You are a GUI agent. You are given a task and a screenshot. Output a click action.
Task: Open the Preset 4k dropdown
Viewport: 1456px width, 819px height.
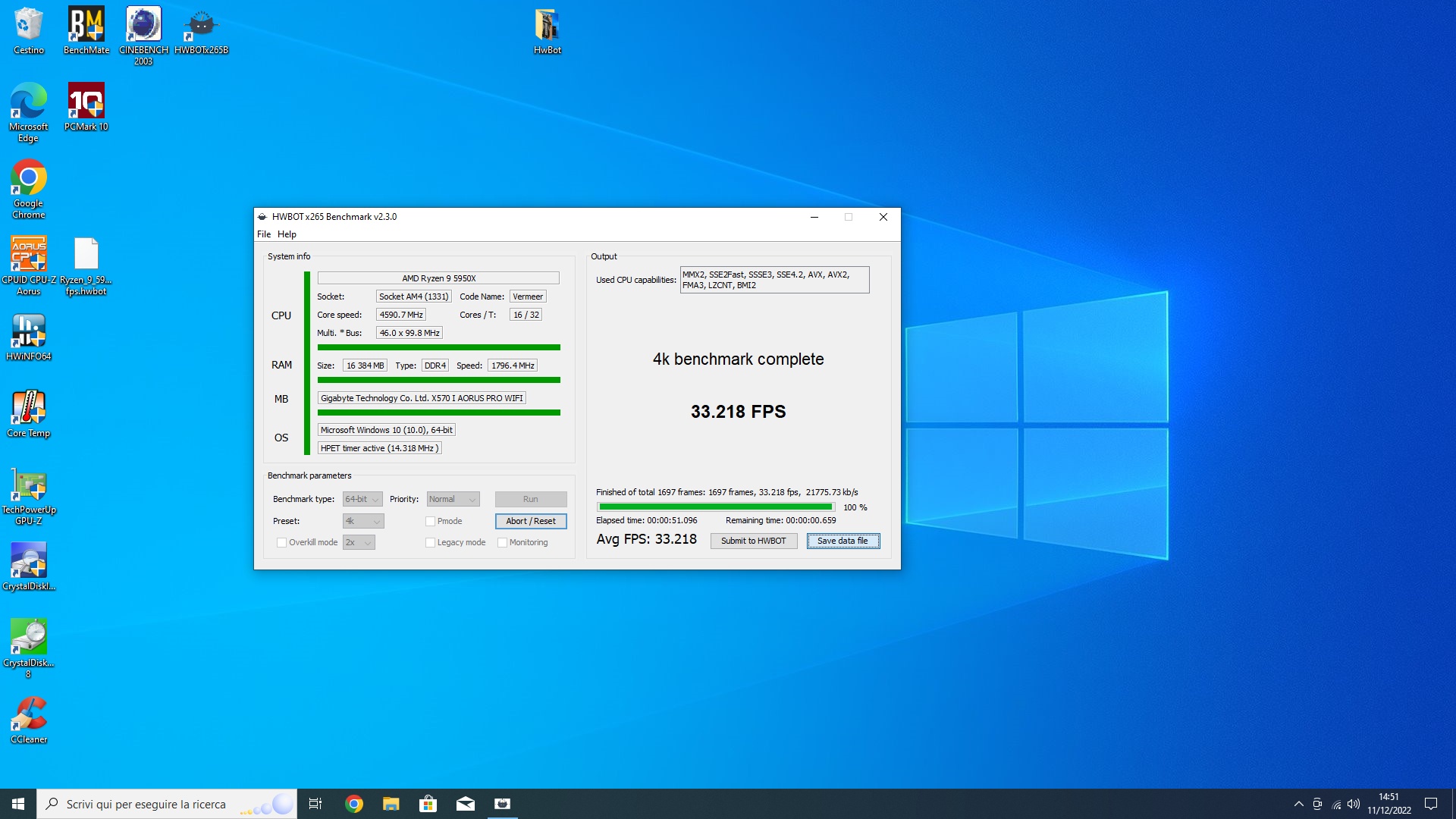(x=363, y=521)
